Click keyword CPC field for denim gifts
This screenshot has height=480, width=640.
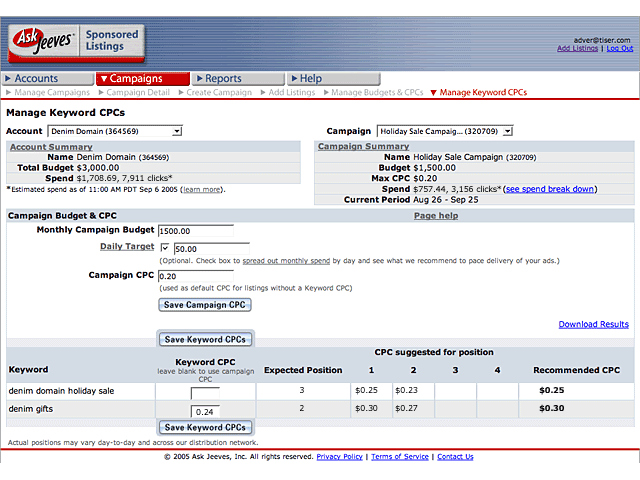pyautogui.click(x=205, y=411)
